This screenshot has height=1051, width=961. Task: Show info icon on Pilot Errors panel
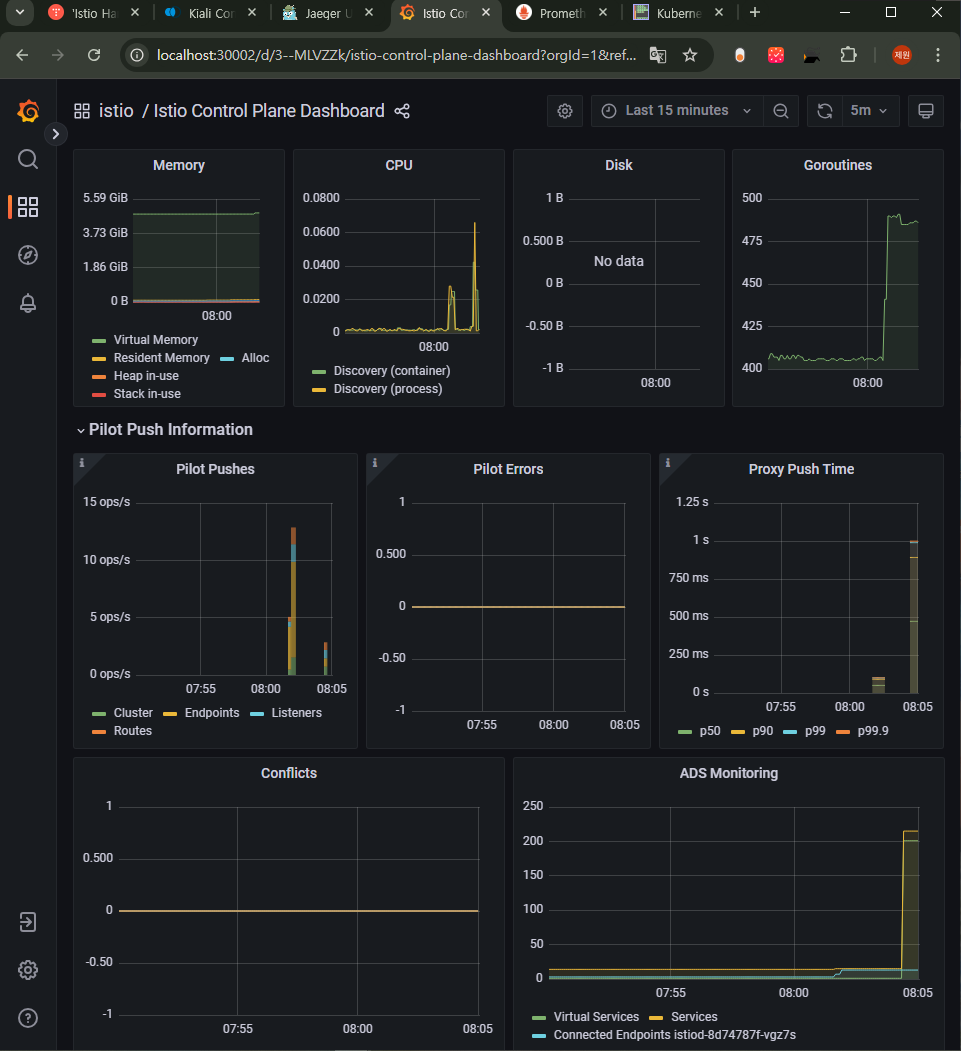coord(375,462)
